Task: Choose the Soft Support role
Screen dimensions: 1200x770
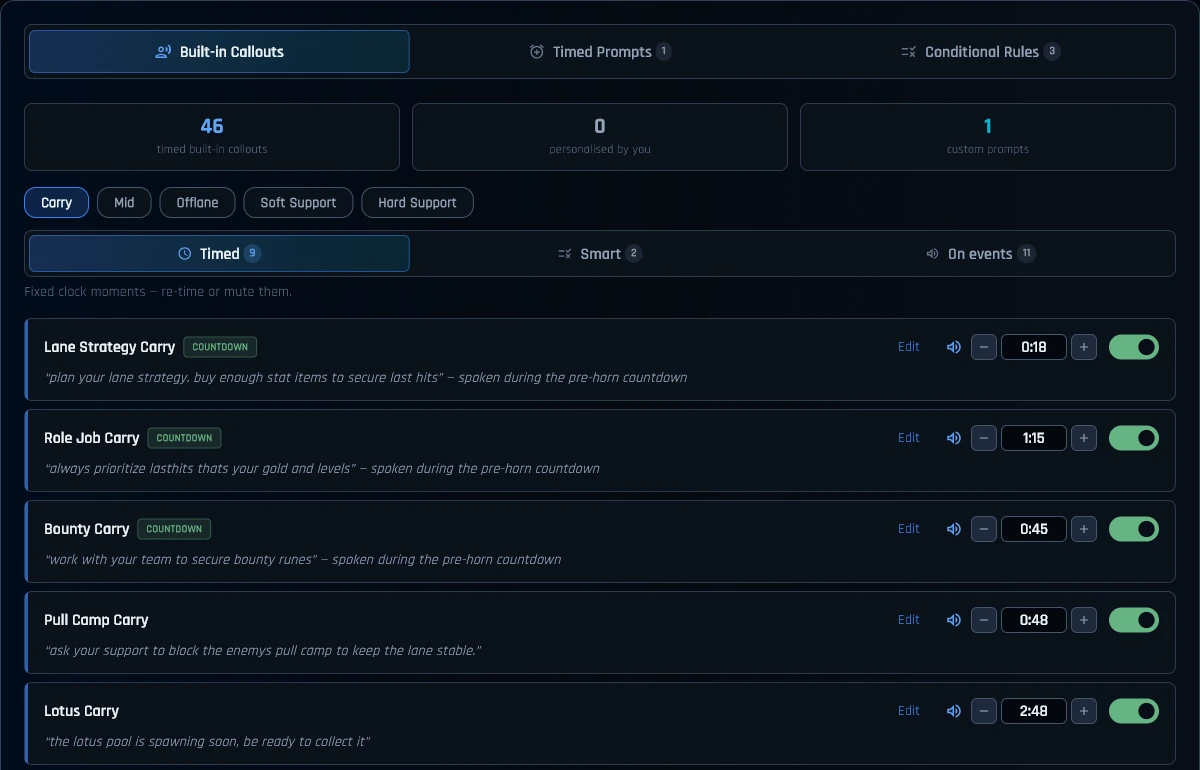Action: pyautogui.click(x=298, y=202)
